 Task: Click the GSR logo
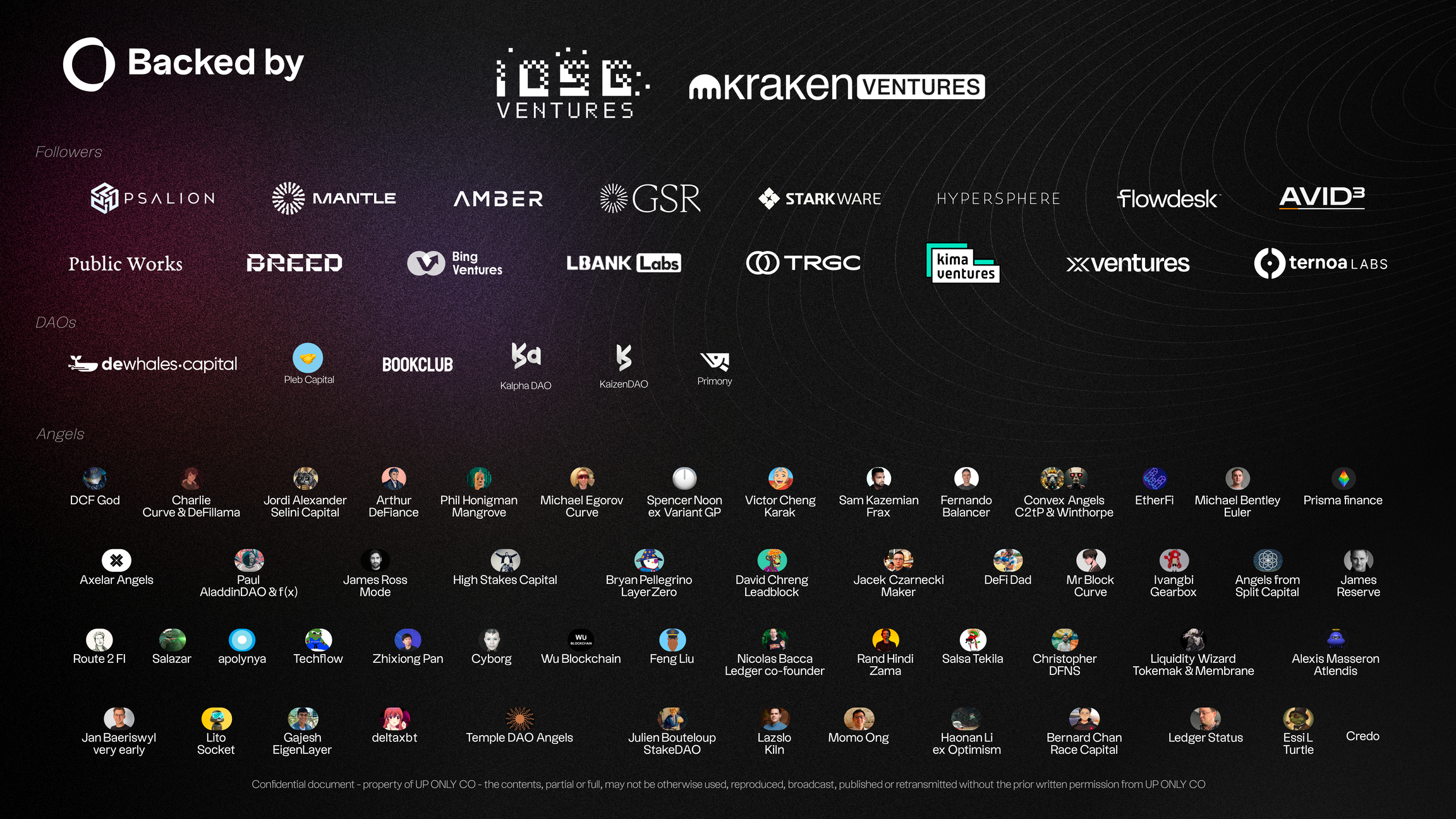pos(650,198)
